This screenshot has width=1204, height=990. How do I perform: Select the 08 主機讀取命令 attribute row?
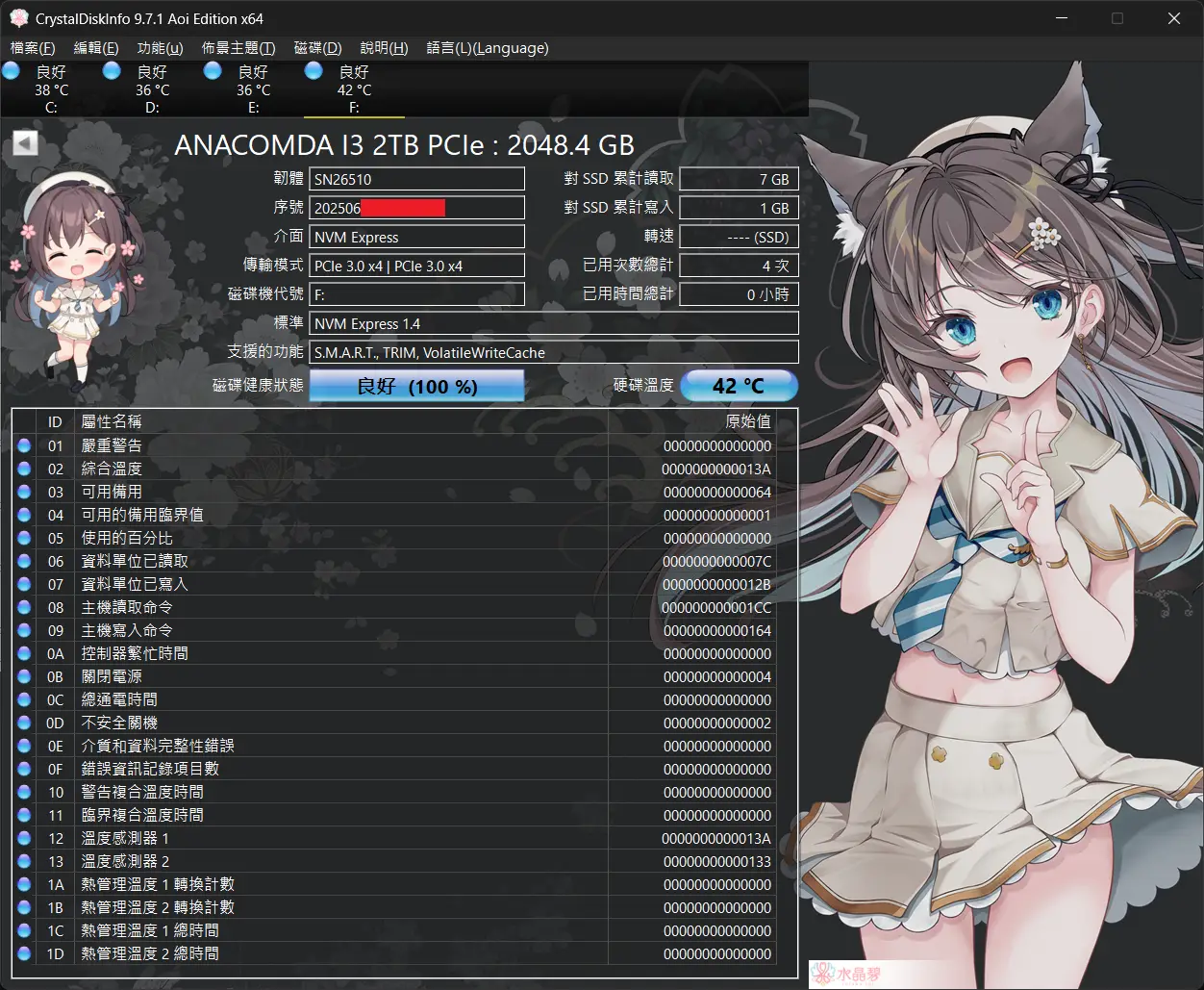[x=395, y=607]
